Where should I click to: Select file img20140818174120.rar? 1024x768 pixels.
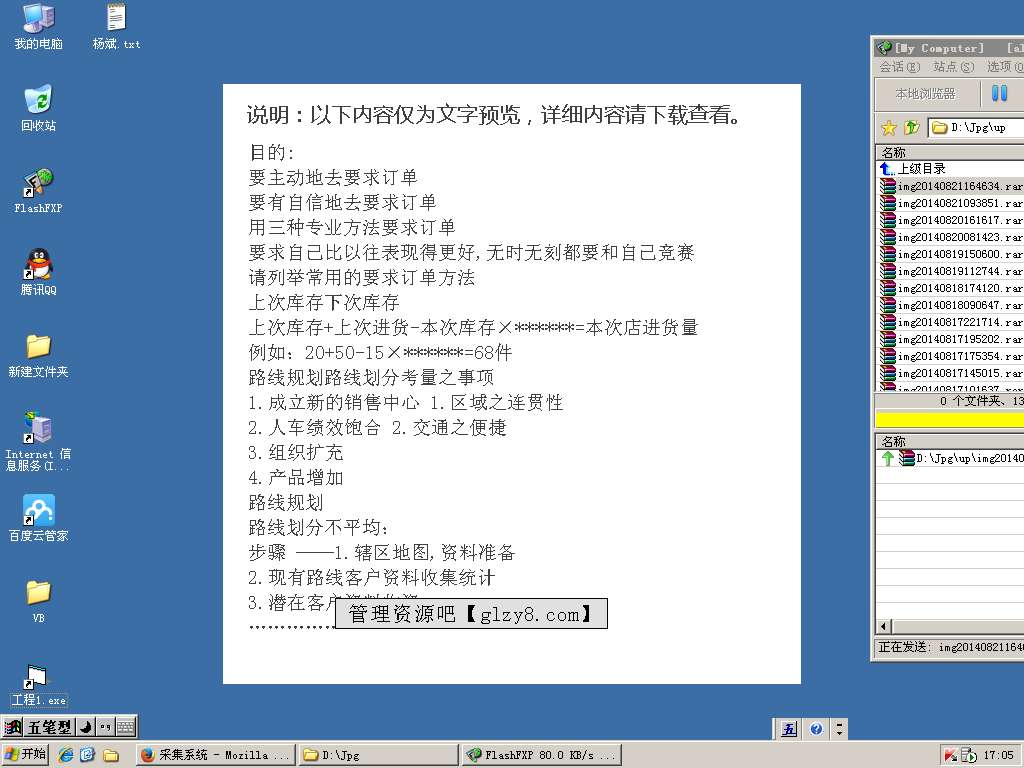click(x=951, y=288)
